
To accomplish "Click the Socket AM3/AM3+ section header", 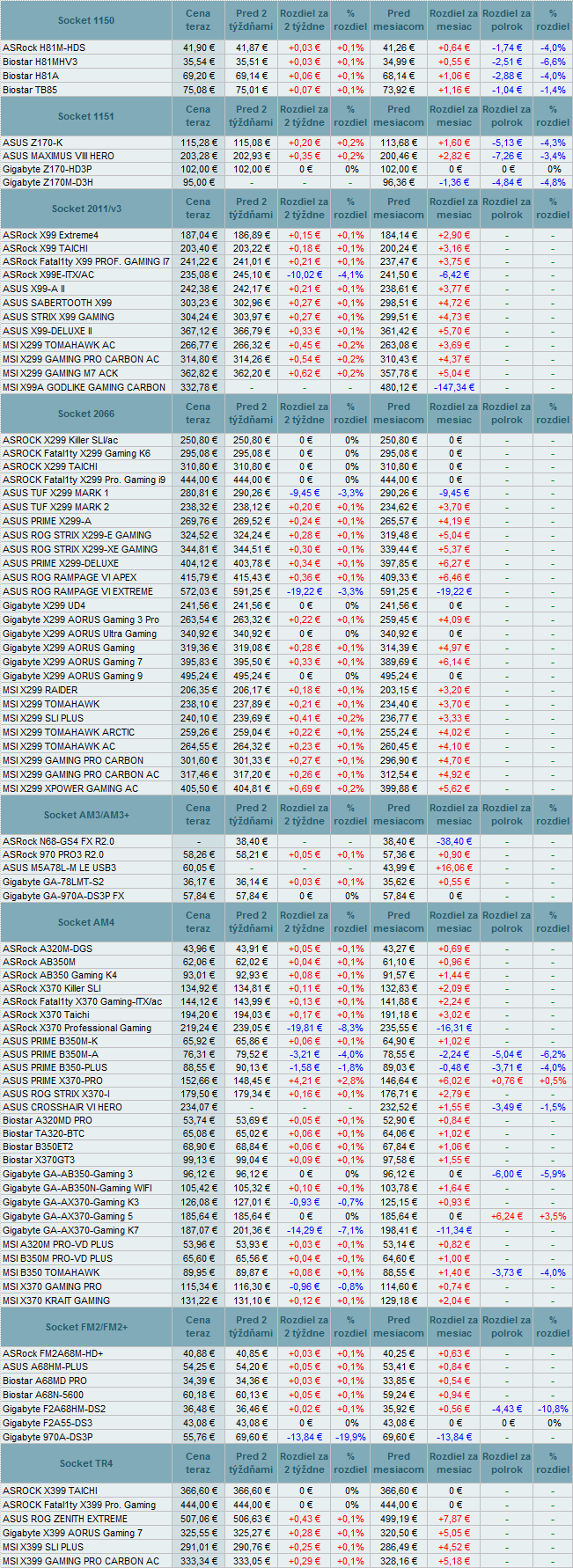I will click(x=86, y=815).
